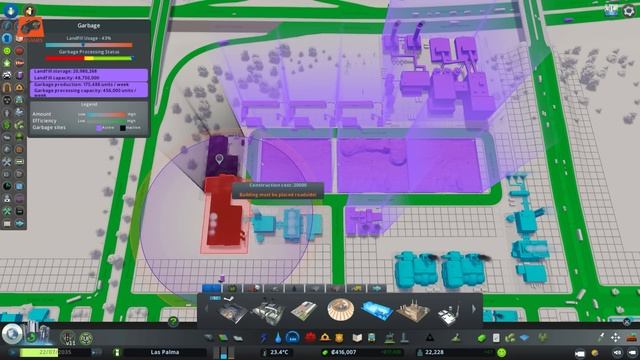Open the Police services menu
The image size is (640, 360).
pyautogui.click(x=339, y=338)
